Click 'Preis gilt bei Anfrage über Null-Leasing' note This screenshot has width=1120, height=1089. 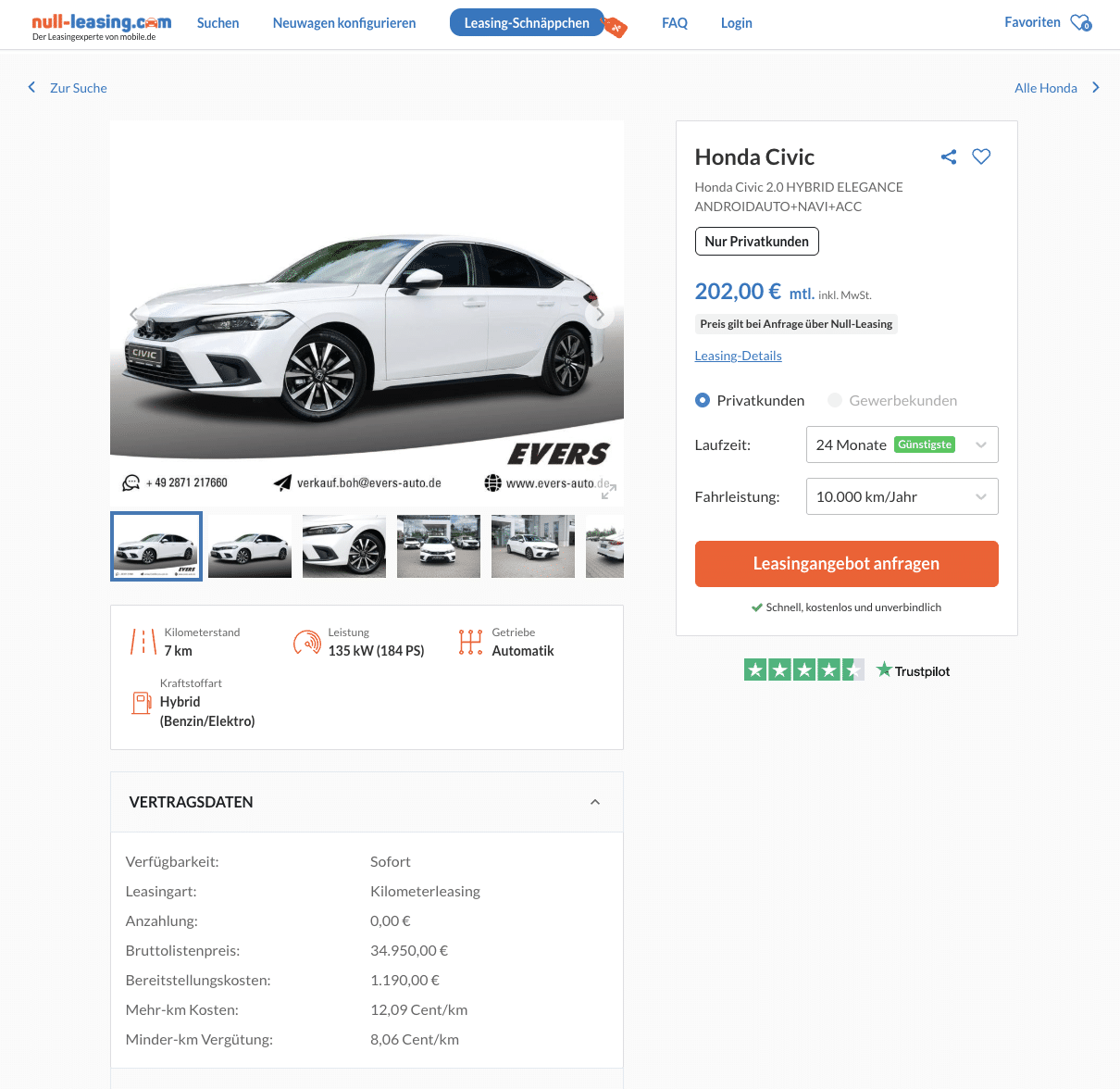[797, 324]
